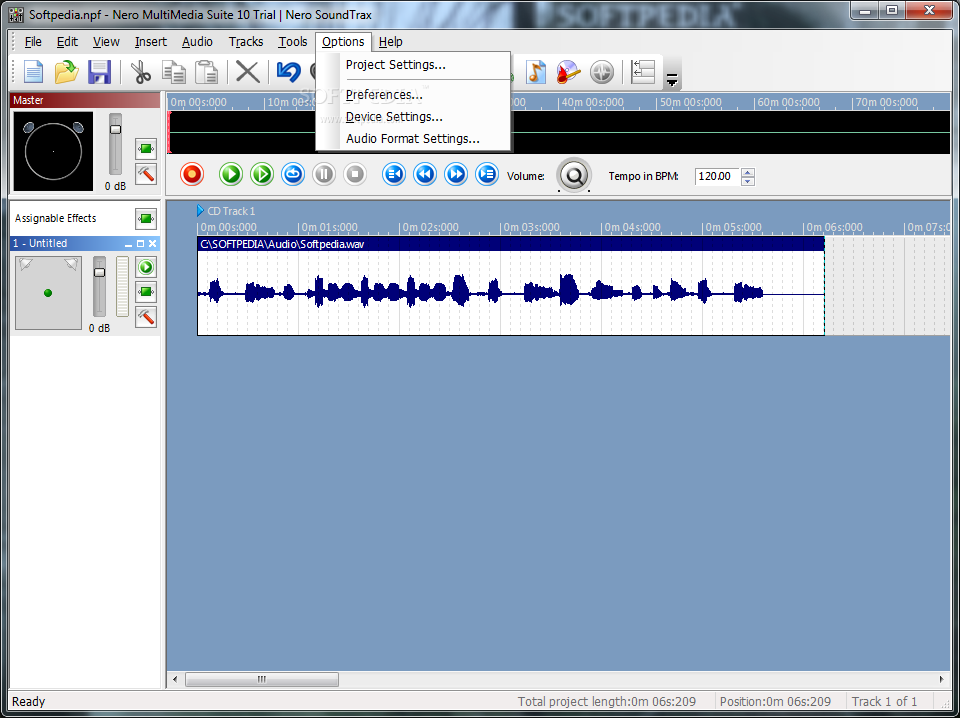Jump to project start with blue skip-back button
The height and width of the screenshot is (718, 960).
coord(394,174)
